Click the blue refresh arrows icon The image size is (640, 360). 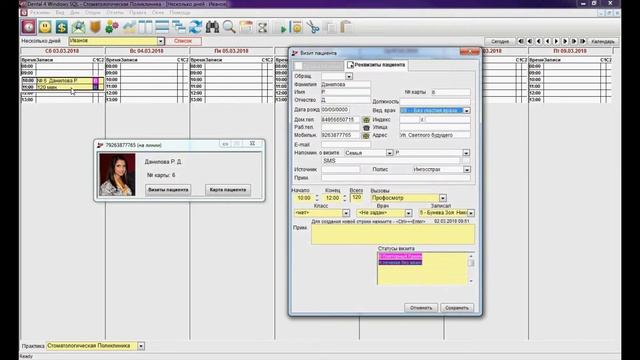coord(195,27)
